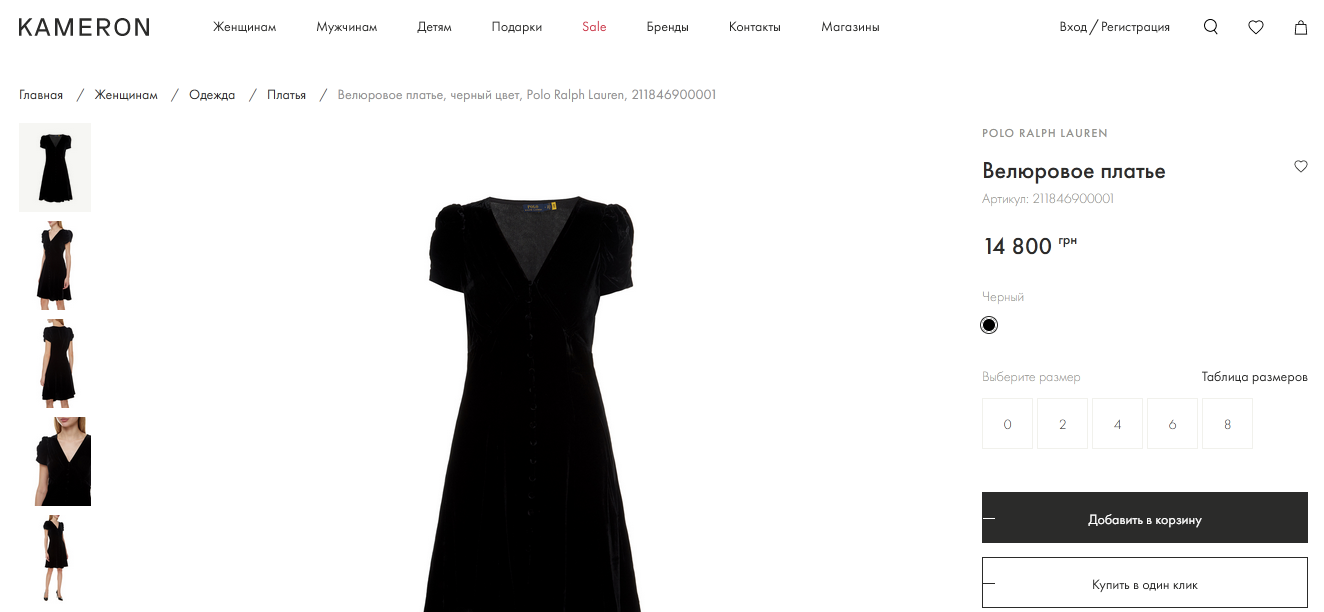
Task: Open the Женщинам menu
Action: coord(244,27)
